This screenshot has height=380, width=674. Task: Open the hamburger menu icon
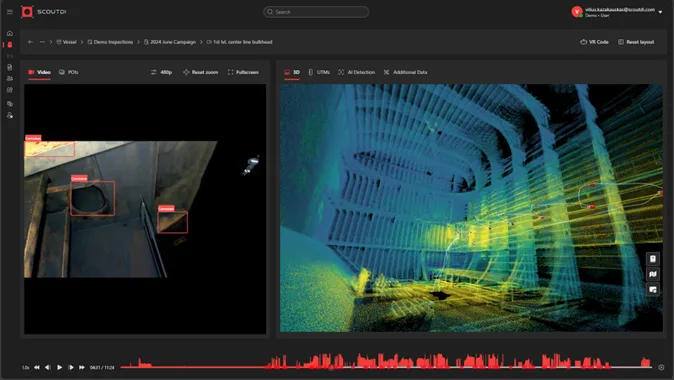point(9,12)
